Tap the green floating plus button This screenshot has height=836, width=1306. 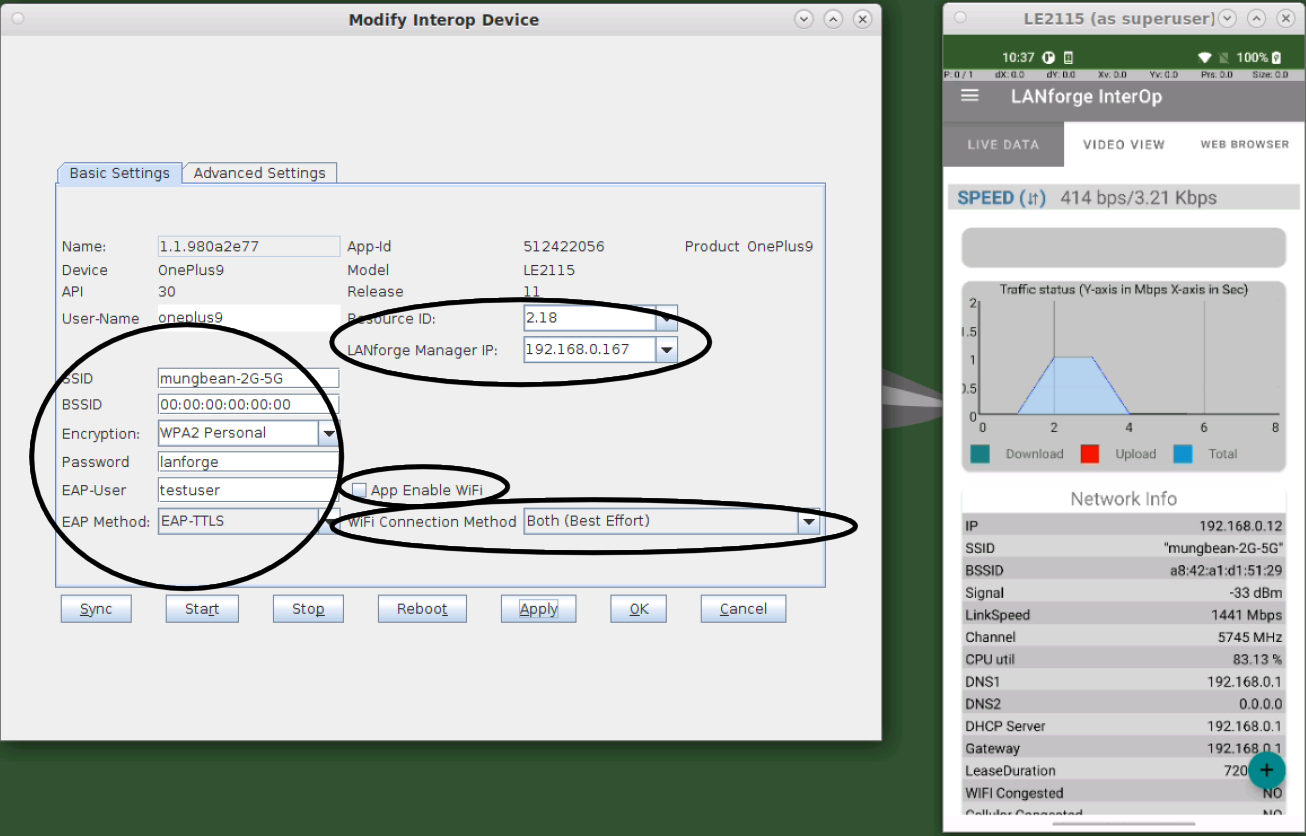pos(1266,770)
